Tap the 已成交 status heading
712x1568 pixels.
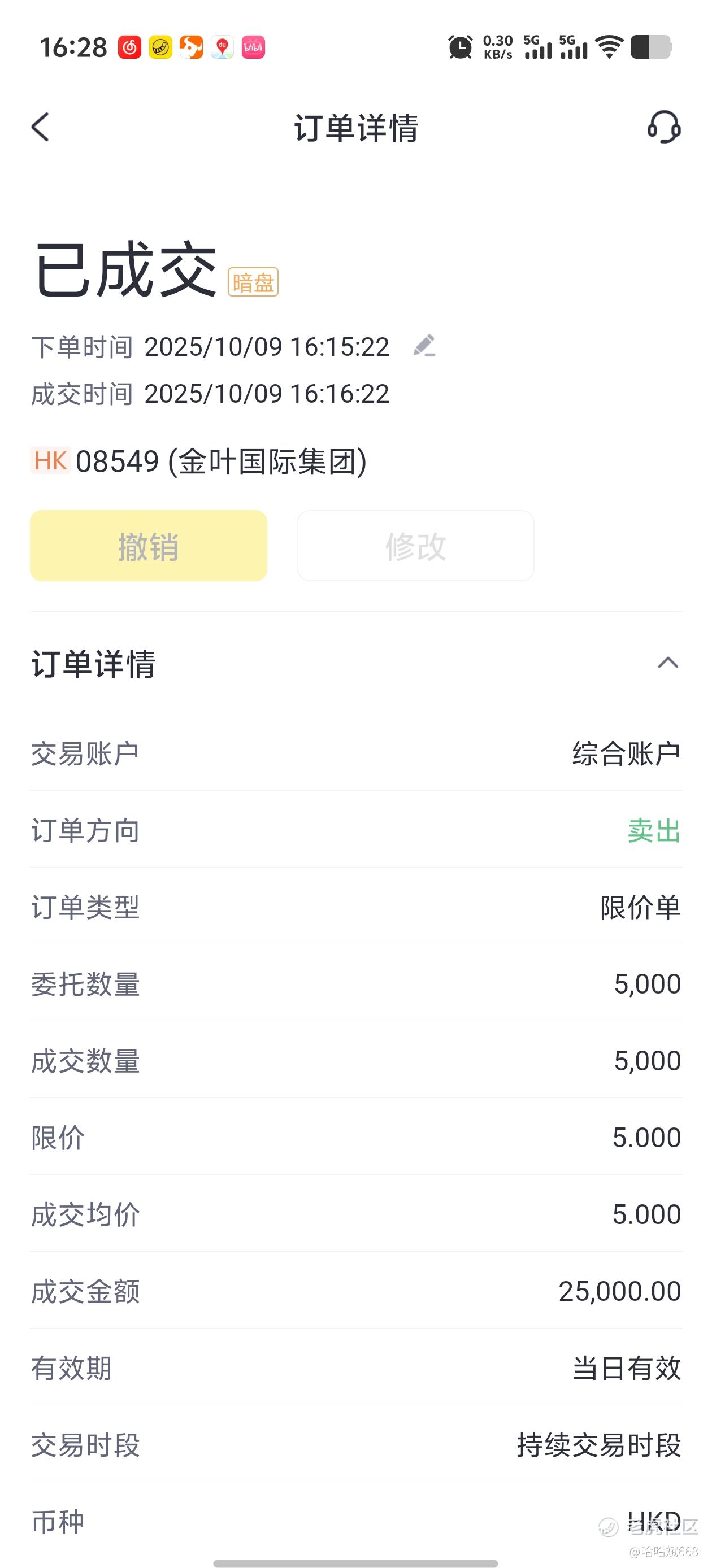coord(125,269)
